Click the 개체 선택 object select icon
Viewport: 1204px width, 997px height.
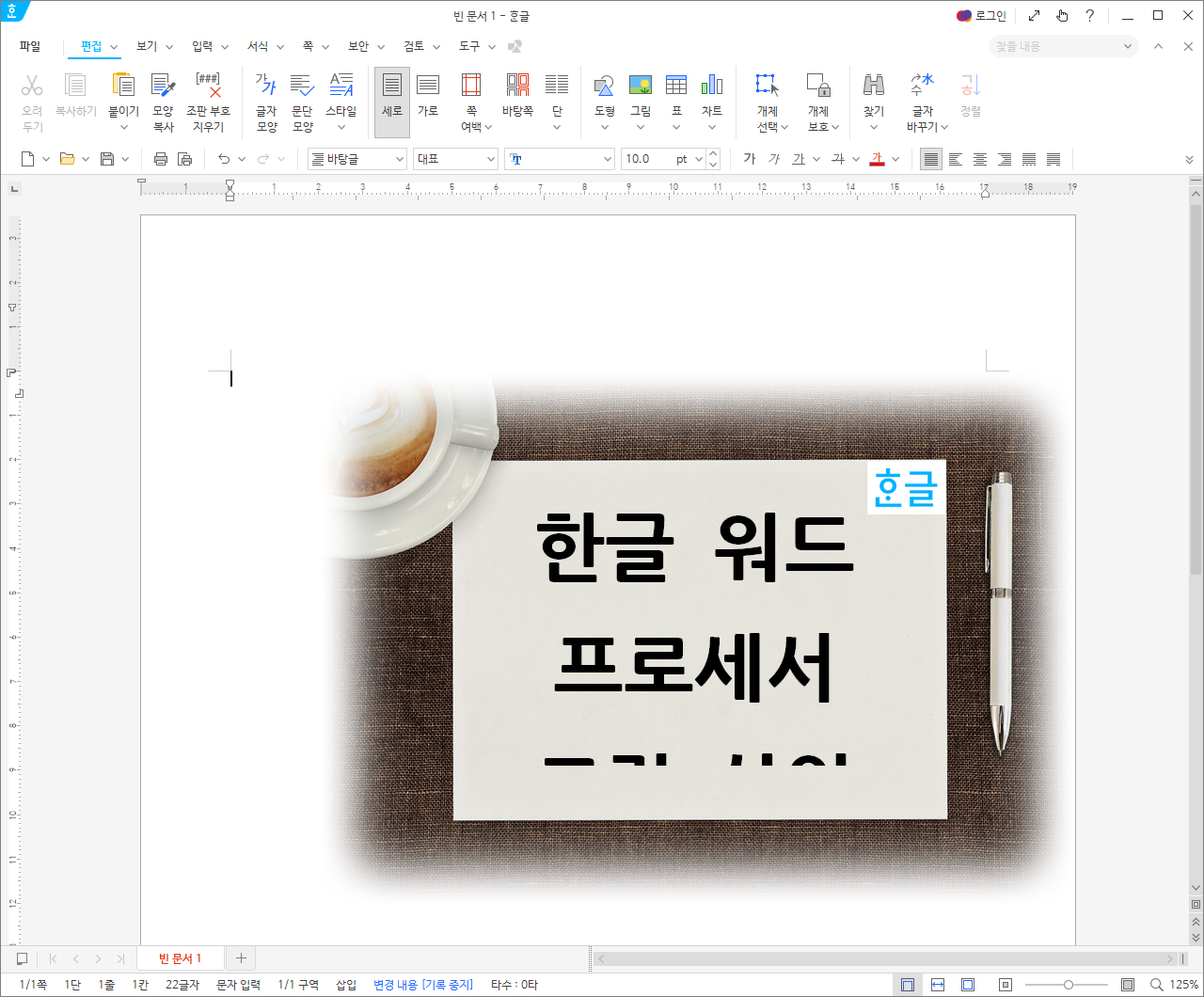point(768,86)
